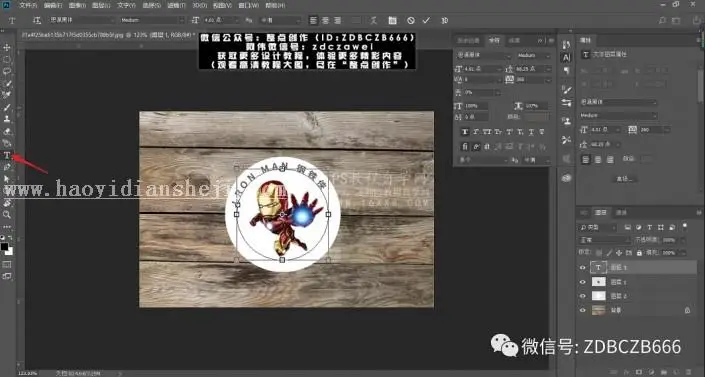The image size is (705, 377).
Task: Toggle Lock All padlock in Layers panel
Action: (x=639, y=253)
